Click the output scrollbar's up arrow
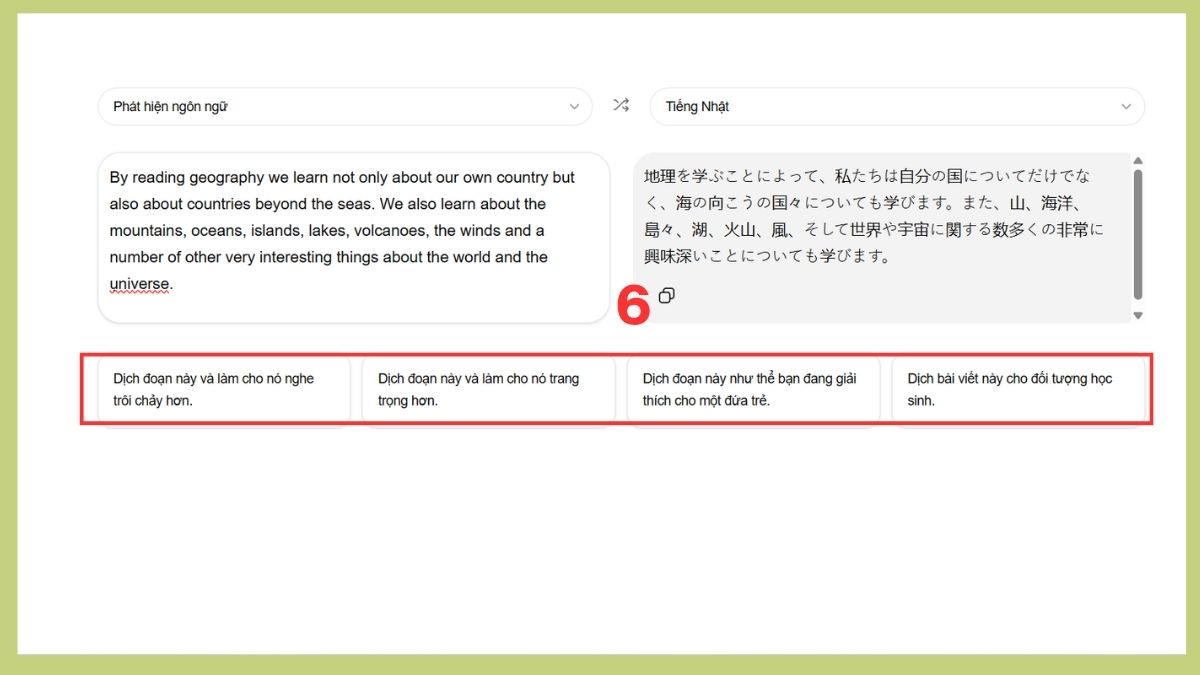 click(1138, 161)
